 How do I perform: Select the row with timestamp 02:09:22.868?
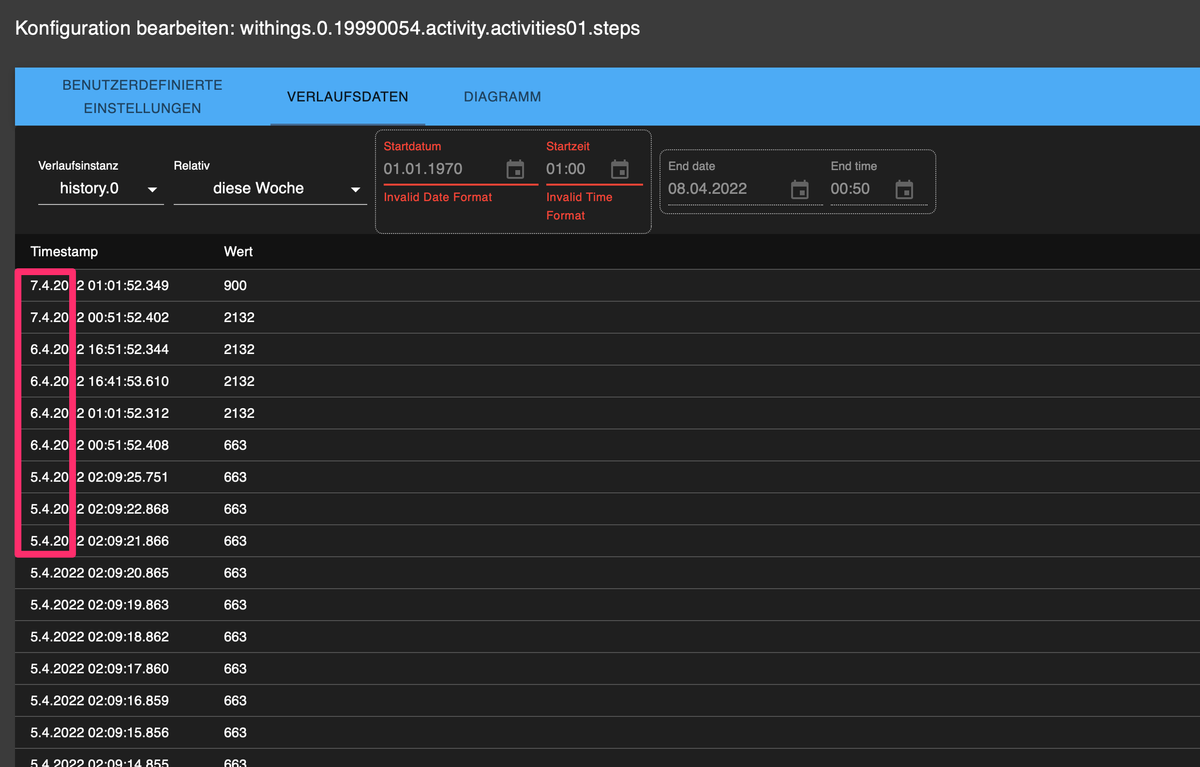pyautogui.click(x=607, y=509)
